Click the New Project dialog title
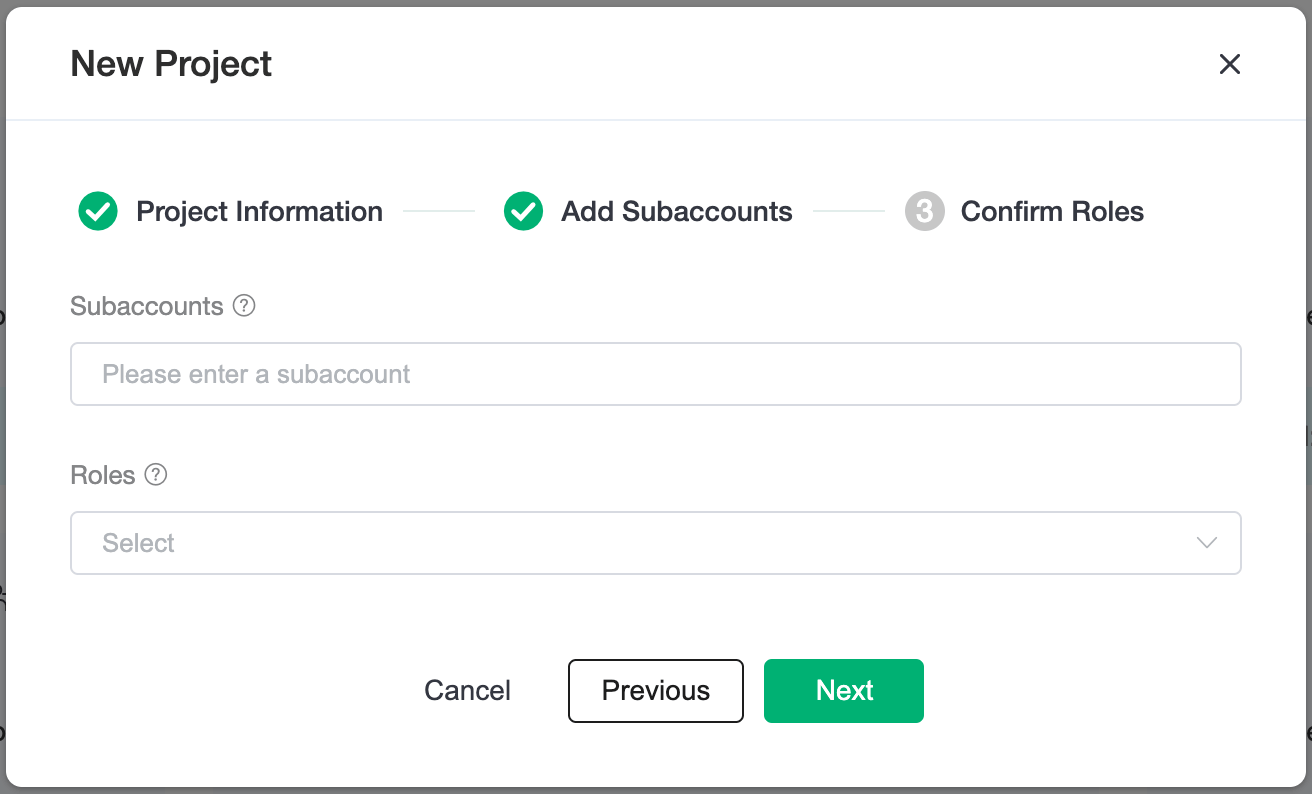Viewport: 1312px width, 794px height. click(x=171, y=64)
